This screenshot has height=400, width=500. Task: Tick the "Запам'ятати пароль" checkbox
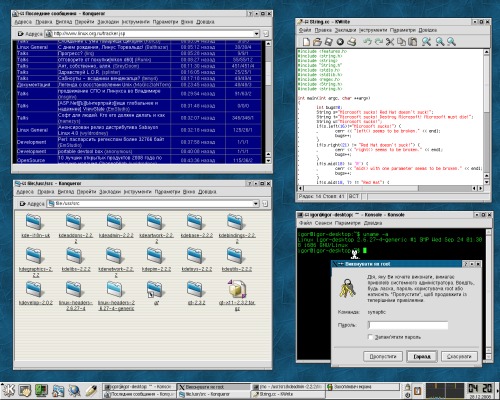[370, 337]
